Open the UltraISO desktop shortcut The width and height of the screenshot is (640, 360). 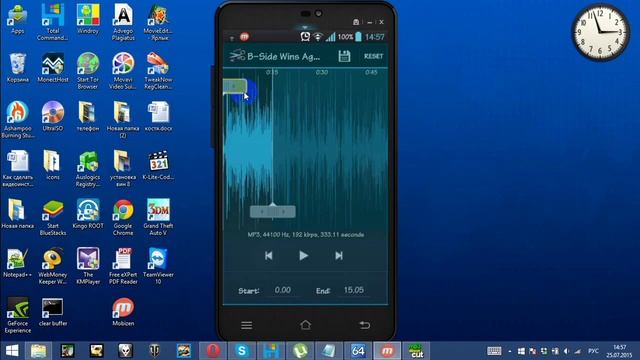click(x=53, y=116)
